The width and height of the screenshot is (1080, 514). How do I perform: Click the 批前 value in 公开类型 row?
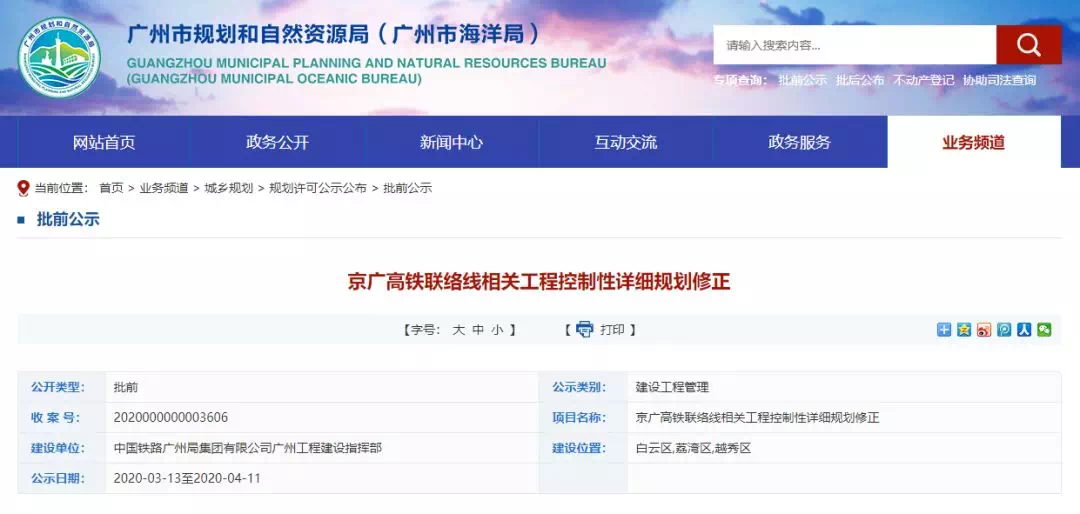click(x=125, y=387)
